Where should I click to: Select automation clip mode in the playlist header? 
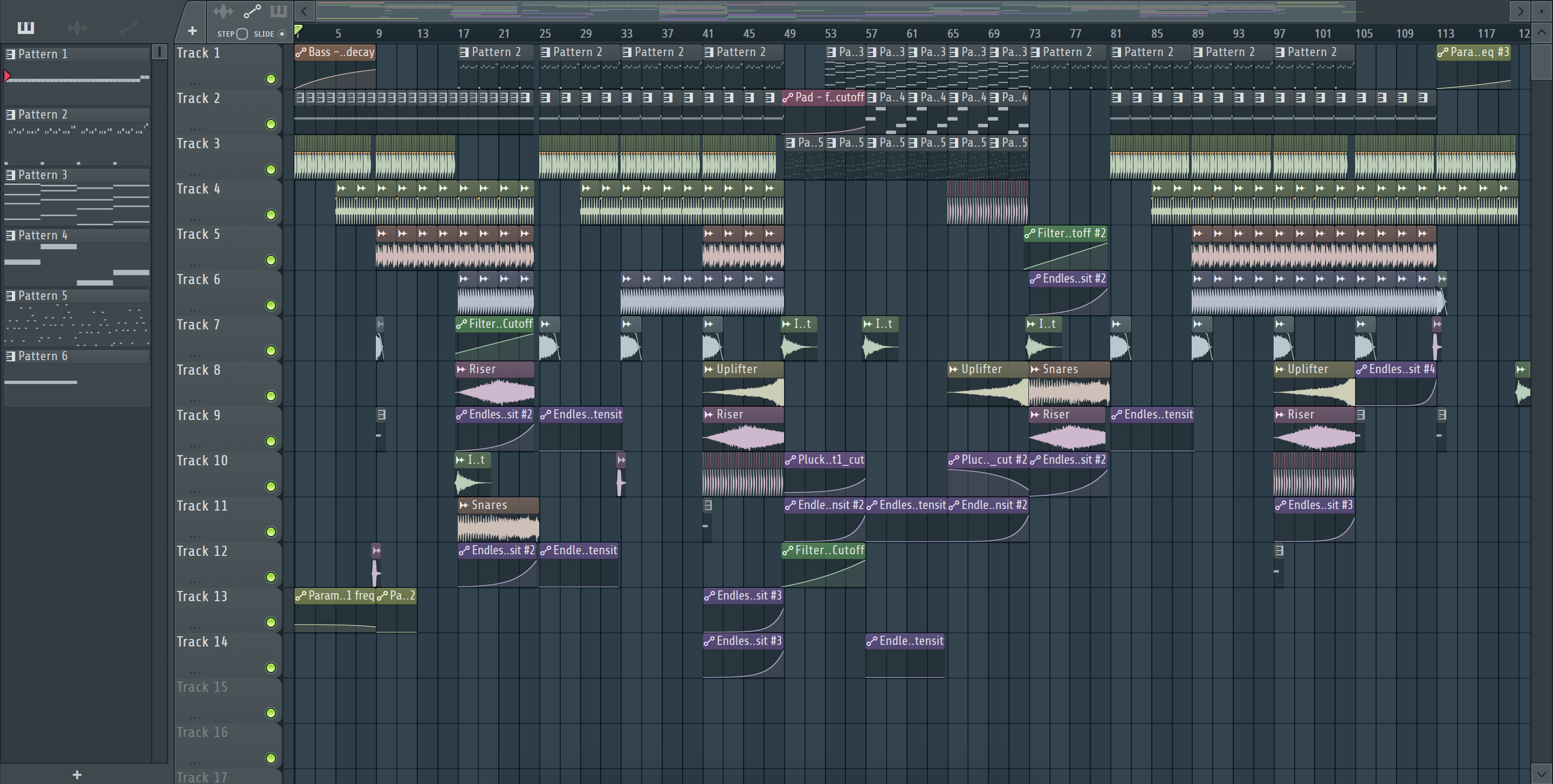(x=252, y=11)
